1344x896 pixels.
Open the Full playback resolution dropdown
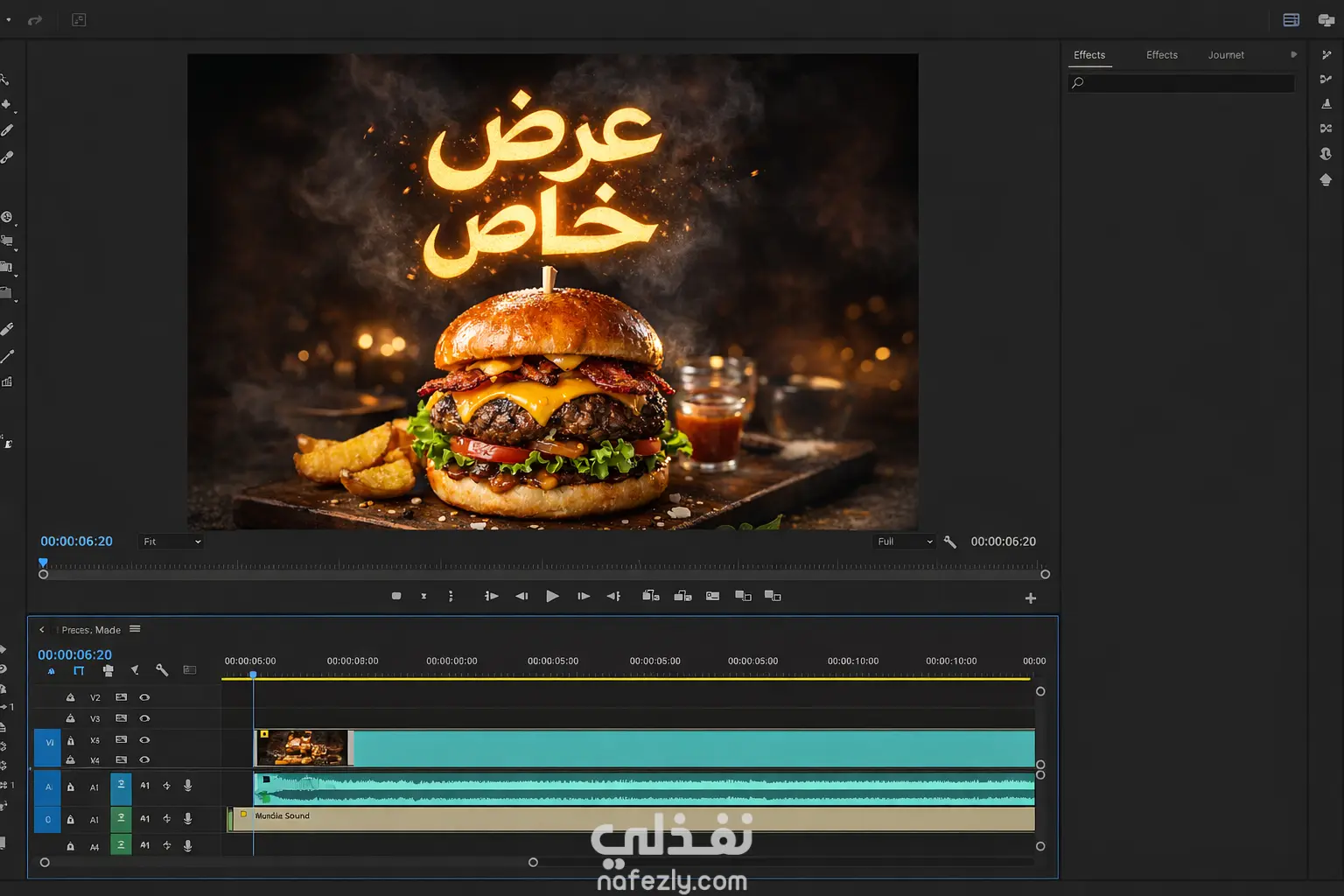click(x=905, y=542)
